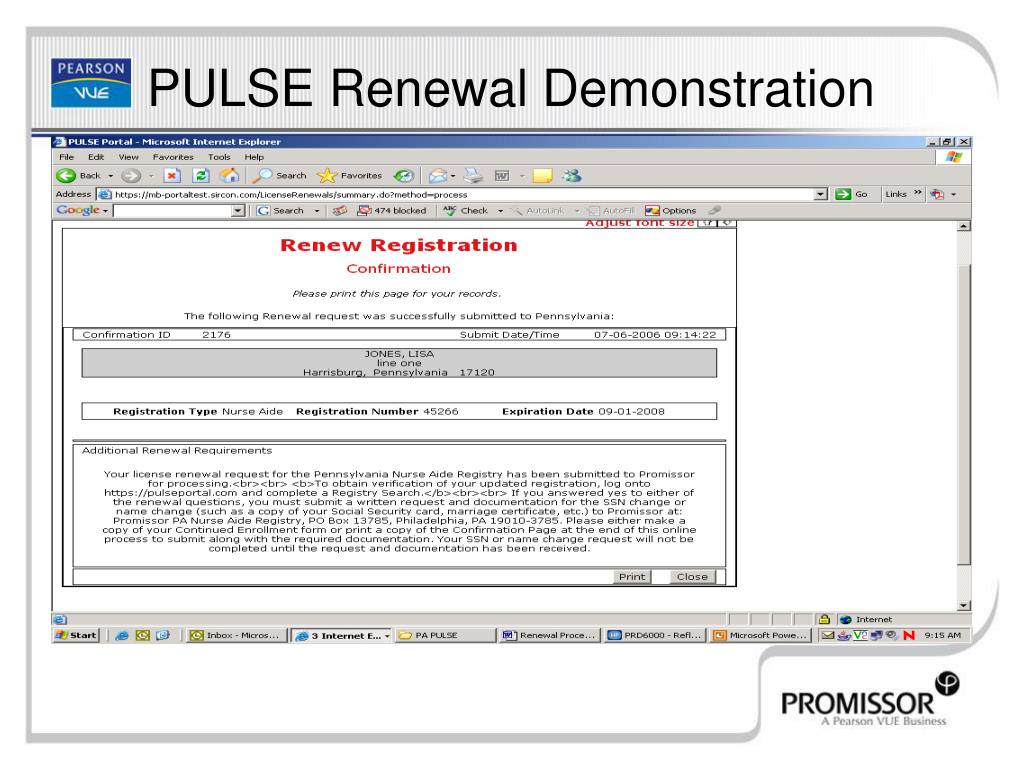Expand the Address bar dropdown
Screen dimensions: 1024x768
coord(821,194)
